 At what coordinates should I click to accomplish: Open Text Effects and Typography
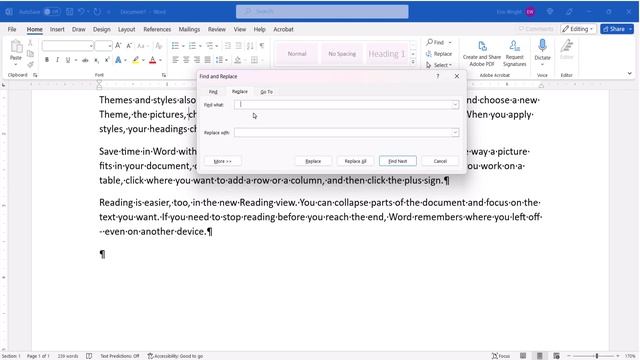(118, 60)
